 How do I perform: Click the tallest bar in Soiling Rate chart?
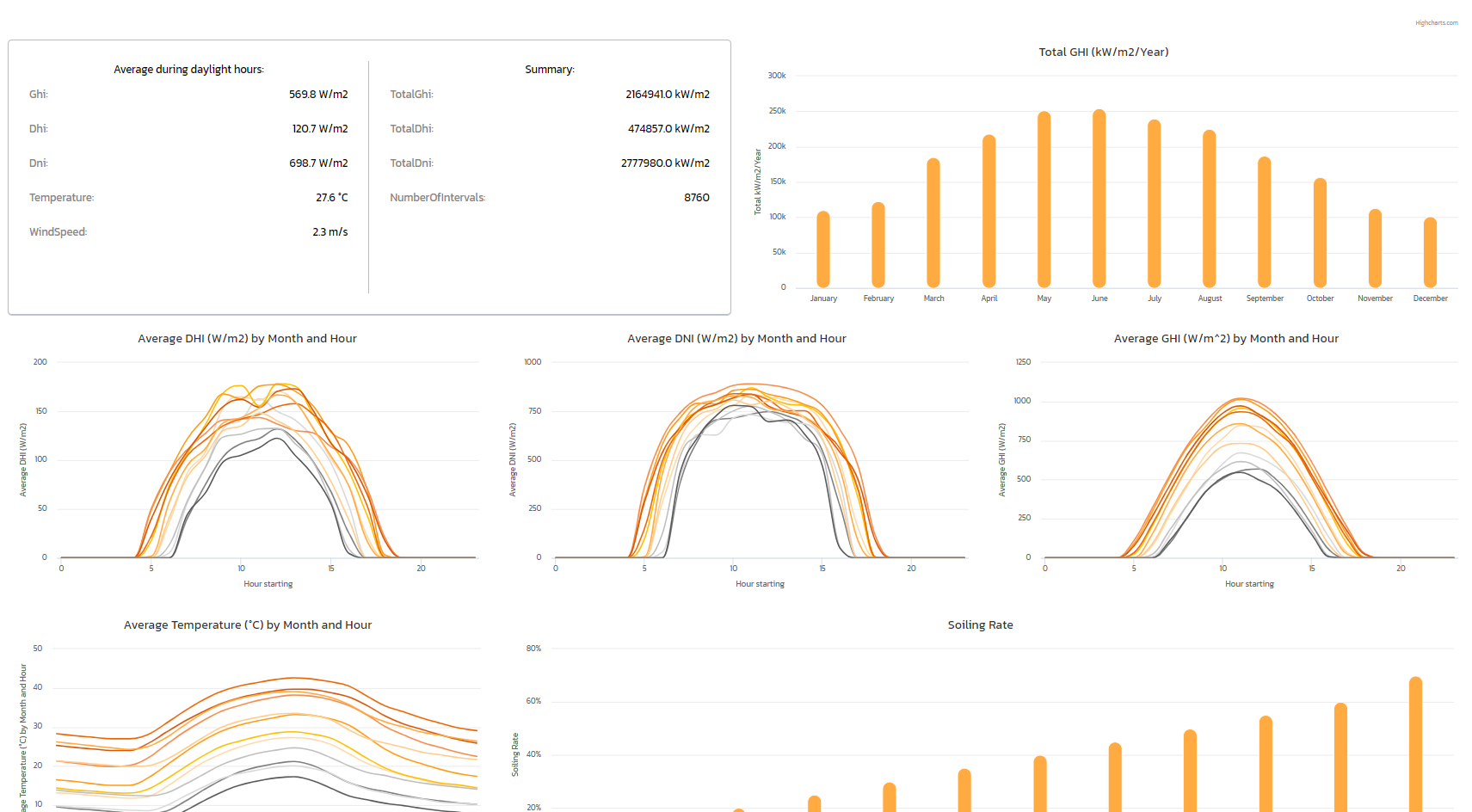[1416, 744]
